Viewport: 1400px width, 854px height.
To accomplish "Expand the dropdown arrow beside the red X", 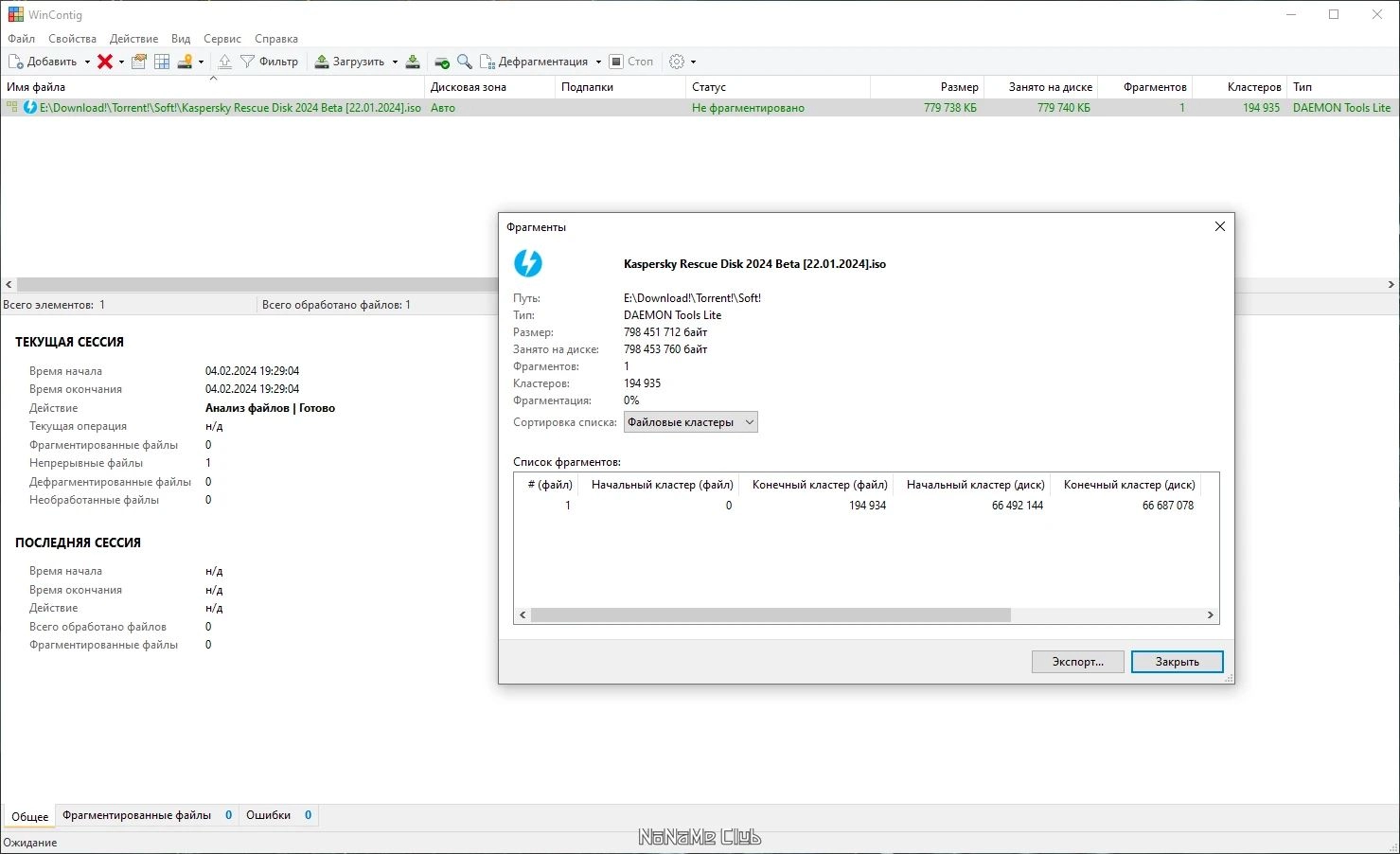I will (121, 62).
